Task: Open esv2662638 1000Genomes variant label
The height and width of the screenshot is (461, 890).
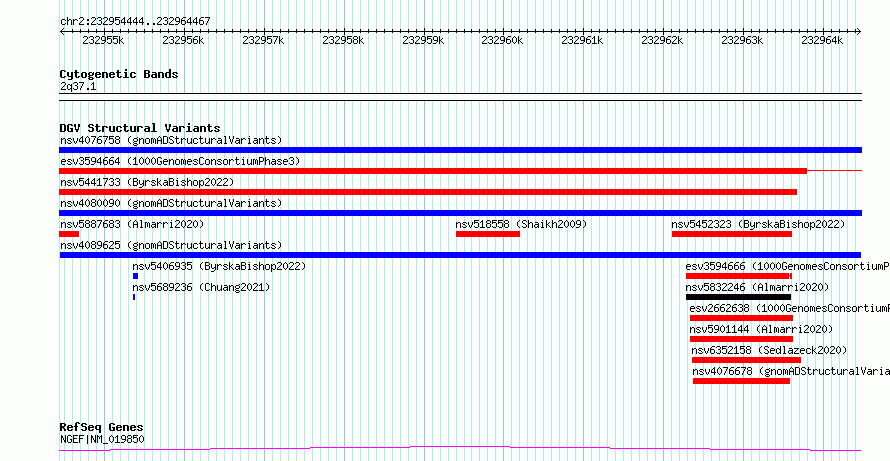Action: 790,308
